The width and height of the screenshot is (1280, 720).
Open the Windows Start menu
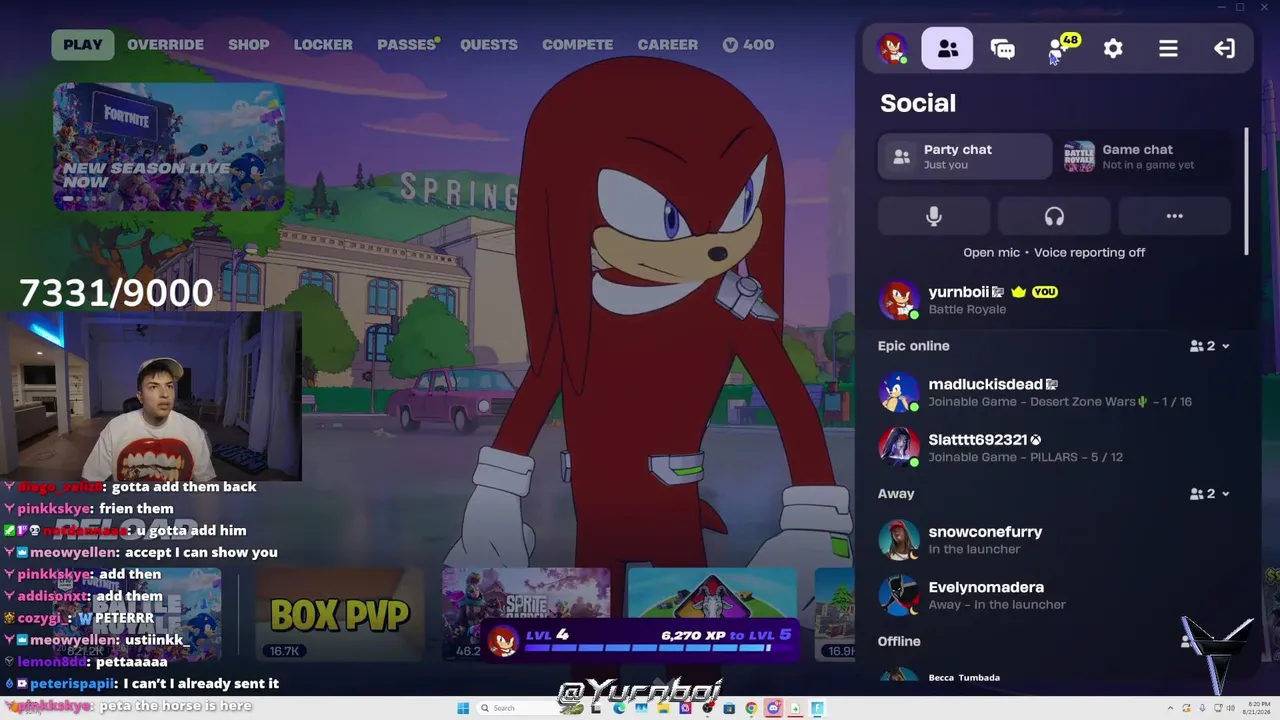tap(463, 709)
